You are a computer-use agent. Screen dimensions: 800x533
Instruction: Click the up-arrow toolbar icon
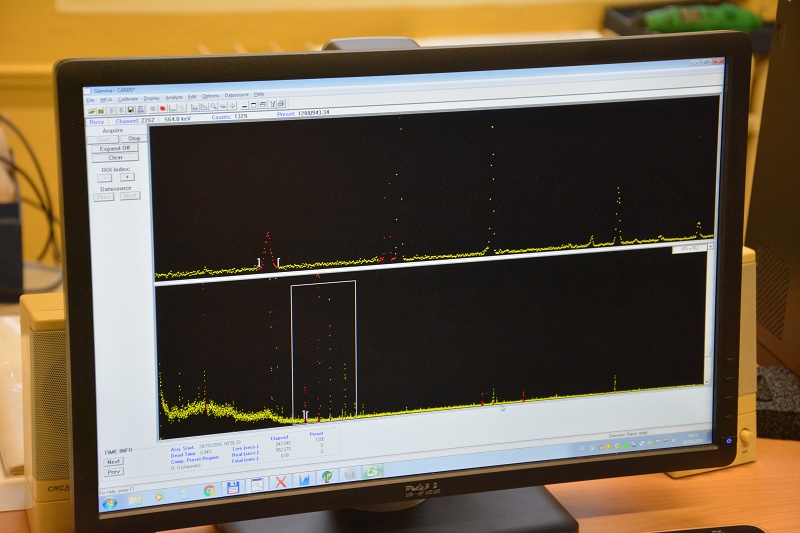tap(111, 110)
